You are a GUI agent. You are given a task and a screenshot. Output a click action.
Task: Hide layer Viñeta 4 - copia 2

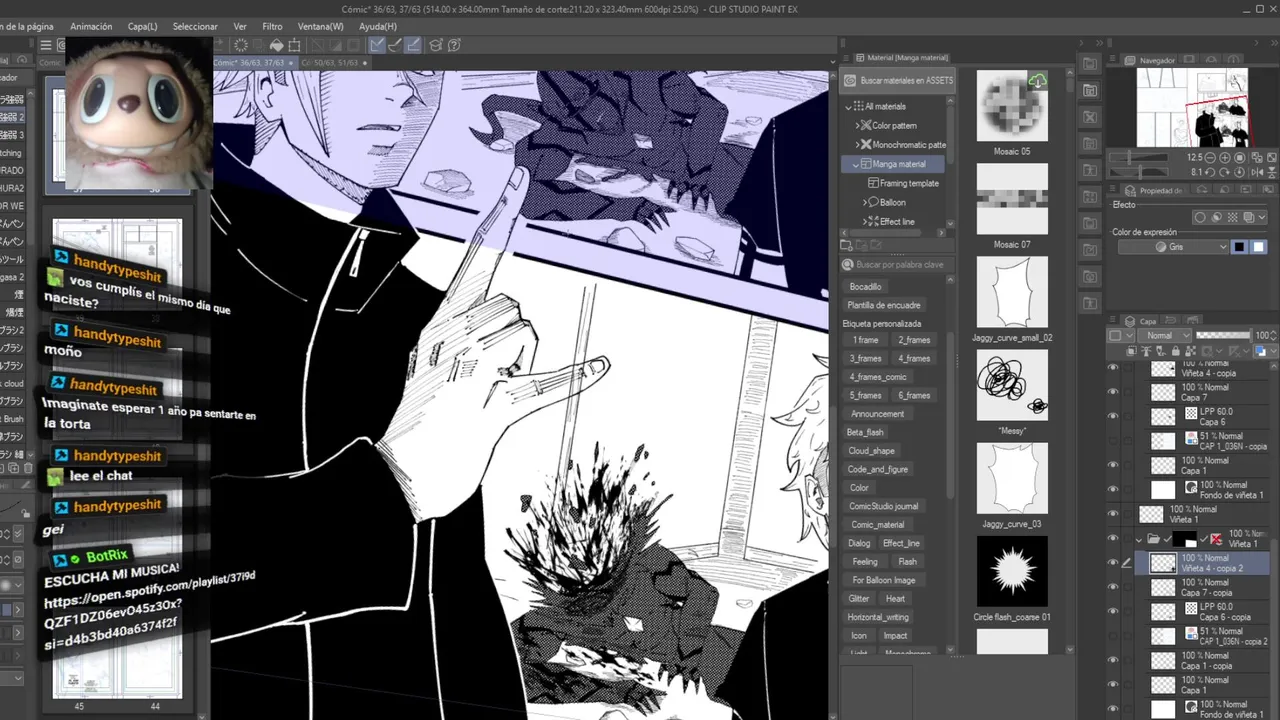[x=1113, y=563]
